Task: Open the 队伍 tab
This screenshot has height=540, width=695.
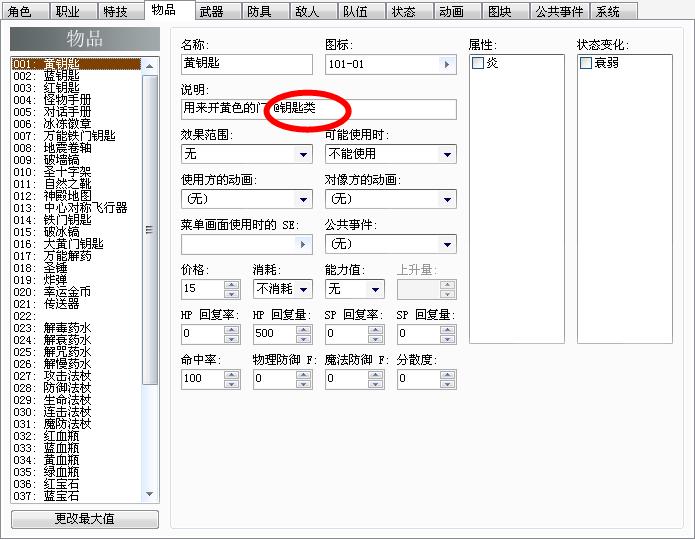Action: [360, 11]
